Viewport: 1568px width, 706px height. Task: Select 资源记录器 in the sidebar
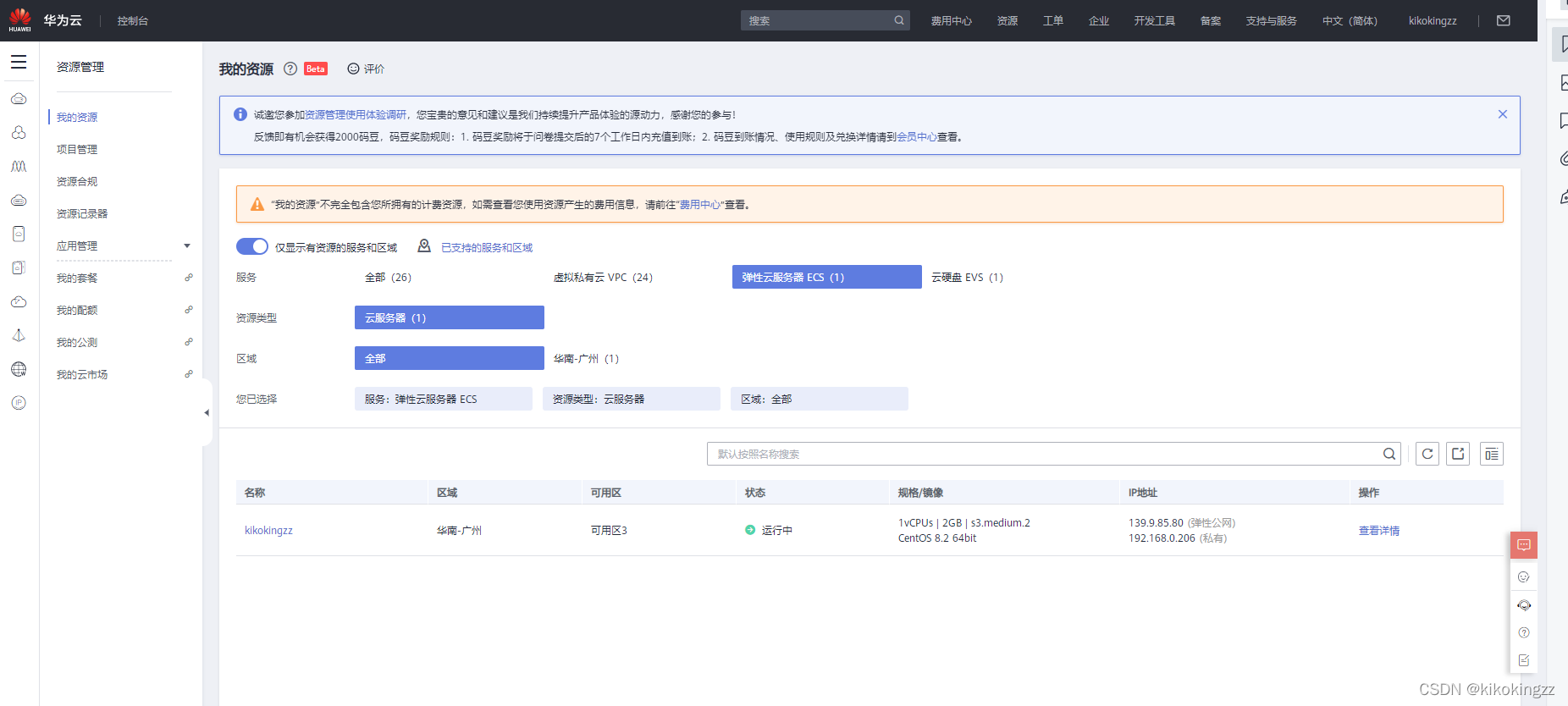pyautogui.click(x=82, y=213)
